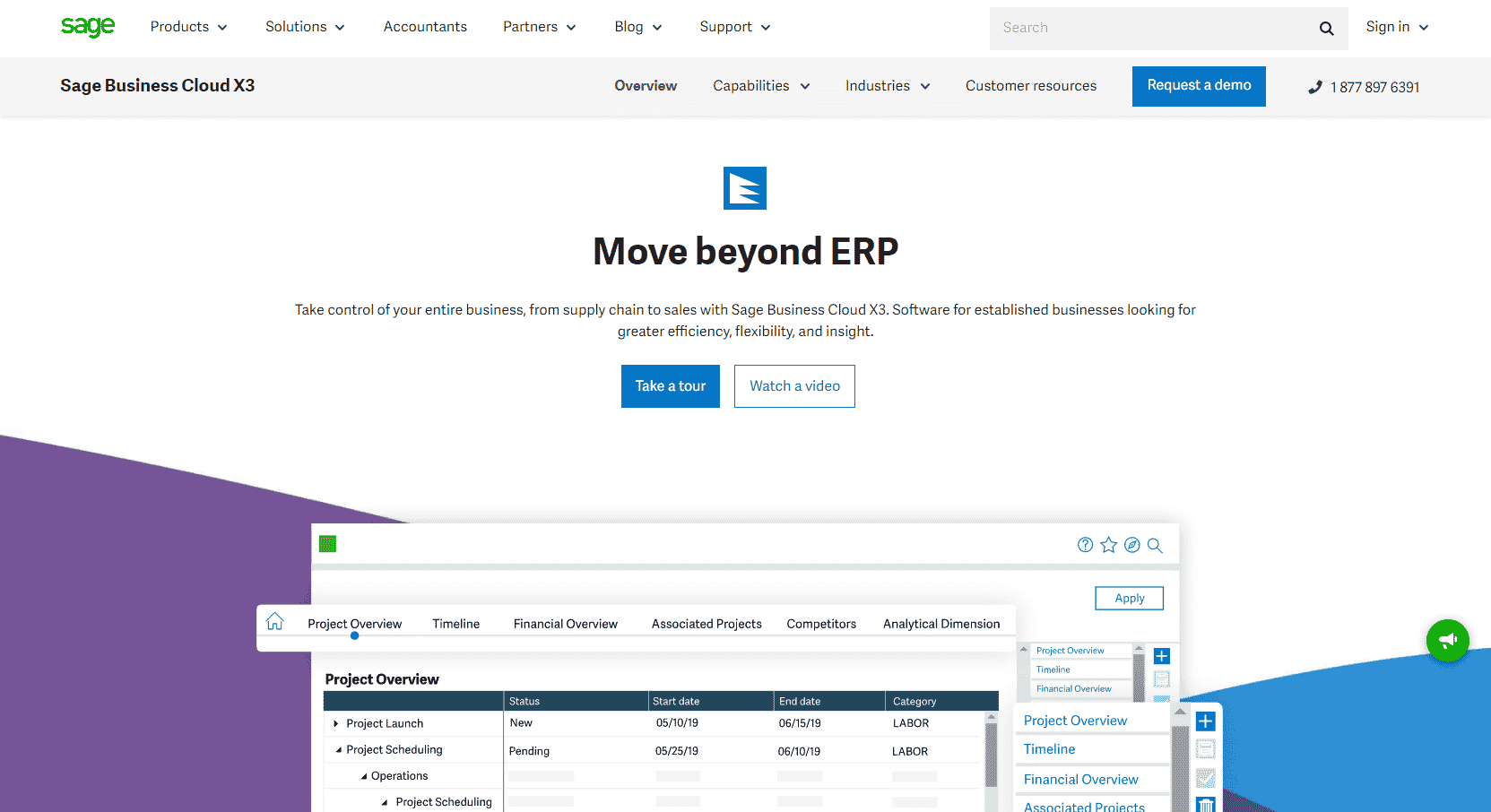Click the trash can icon in enlarged panel
1491x812 pixels.
tap(1206, 805)
